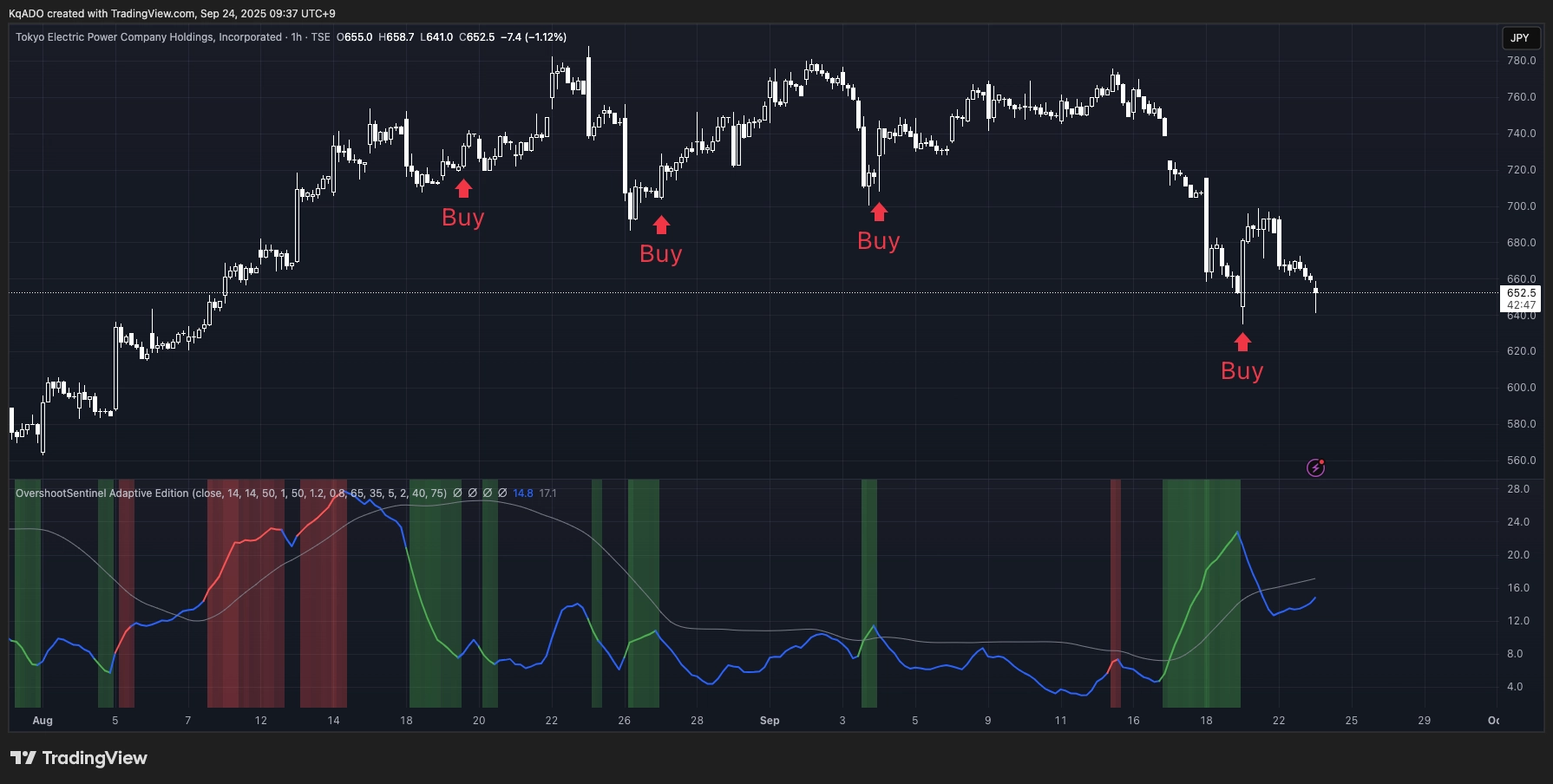Click the open value O655.0
This screenshot has width=1553, height=784.
tap(355, 37)
